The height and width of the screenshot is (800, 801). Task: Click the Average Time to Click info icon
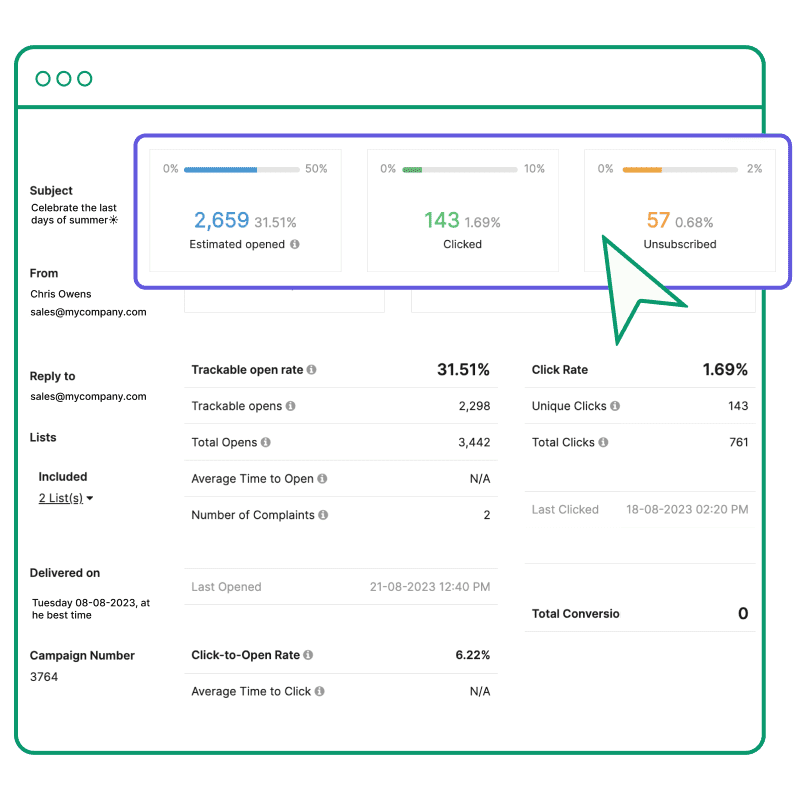point(319,691)
